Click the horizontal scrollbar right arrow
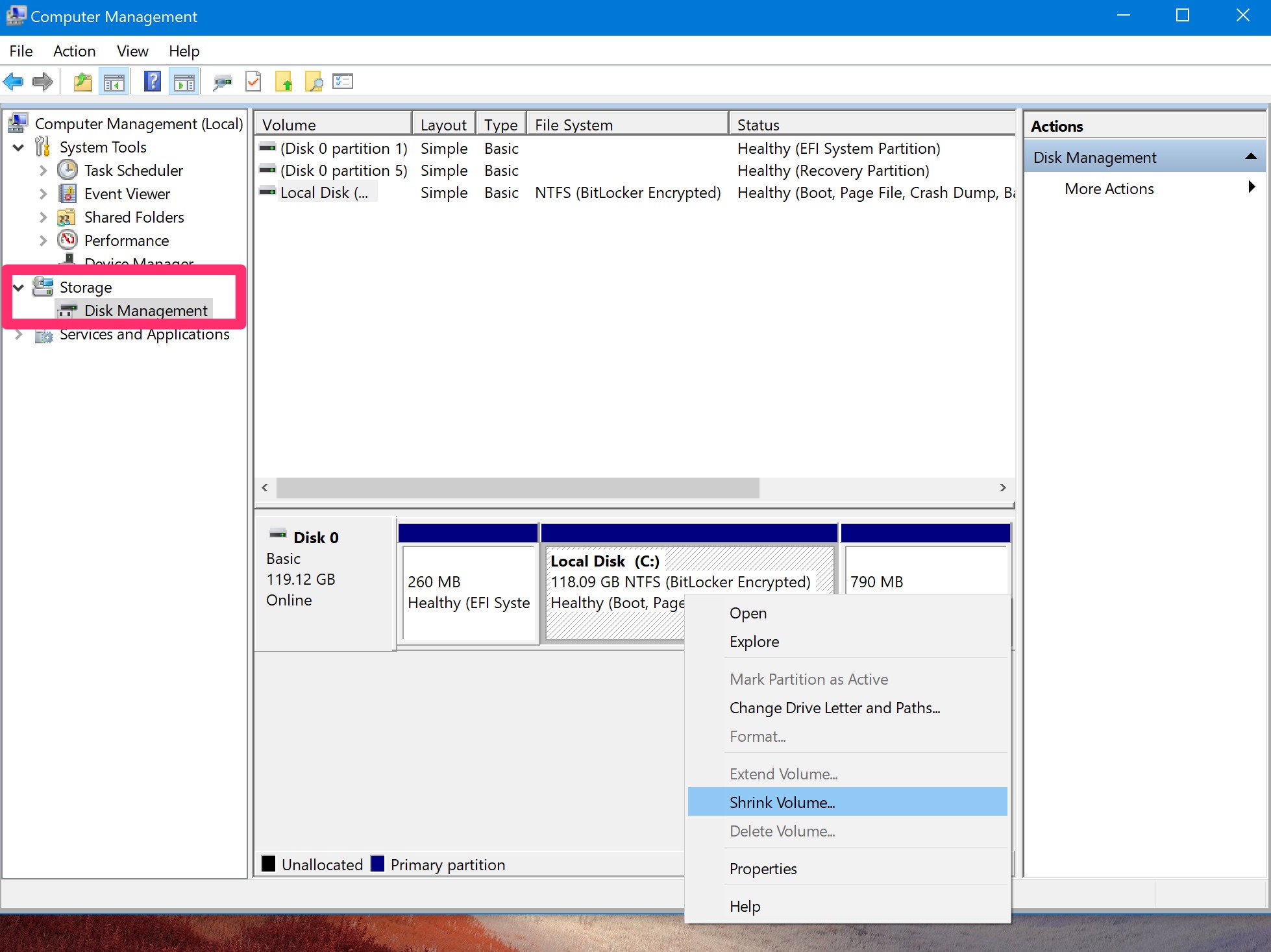The width and height of the screenshot is (1271, 952). (1003, 487)
